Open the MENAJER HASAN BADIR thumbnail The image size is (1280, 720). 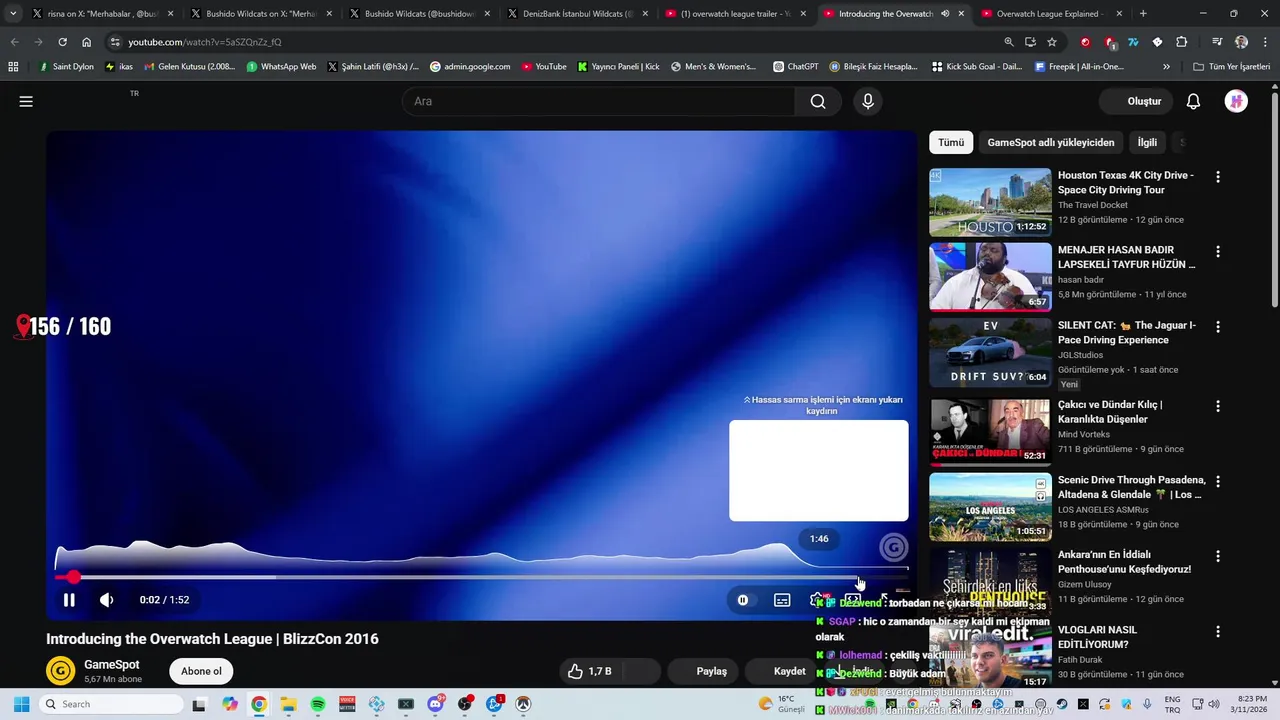(x=990, y=277)
